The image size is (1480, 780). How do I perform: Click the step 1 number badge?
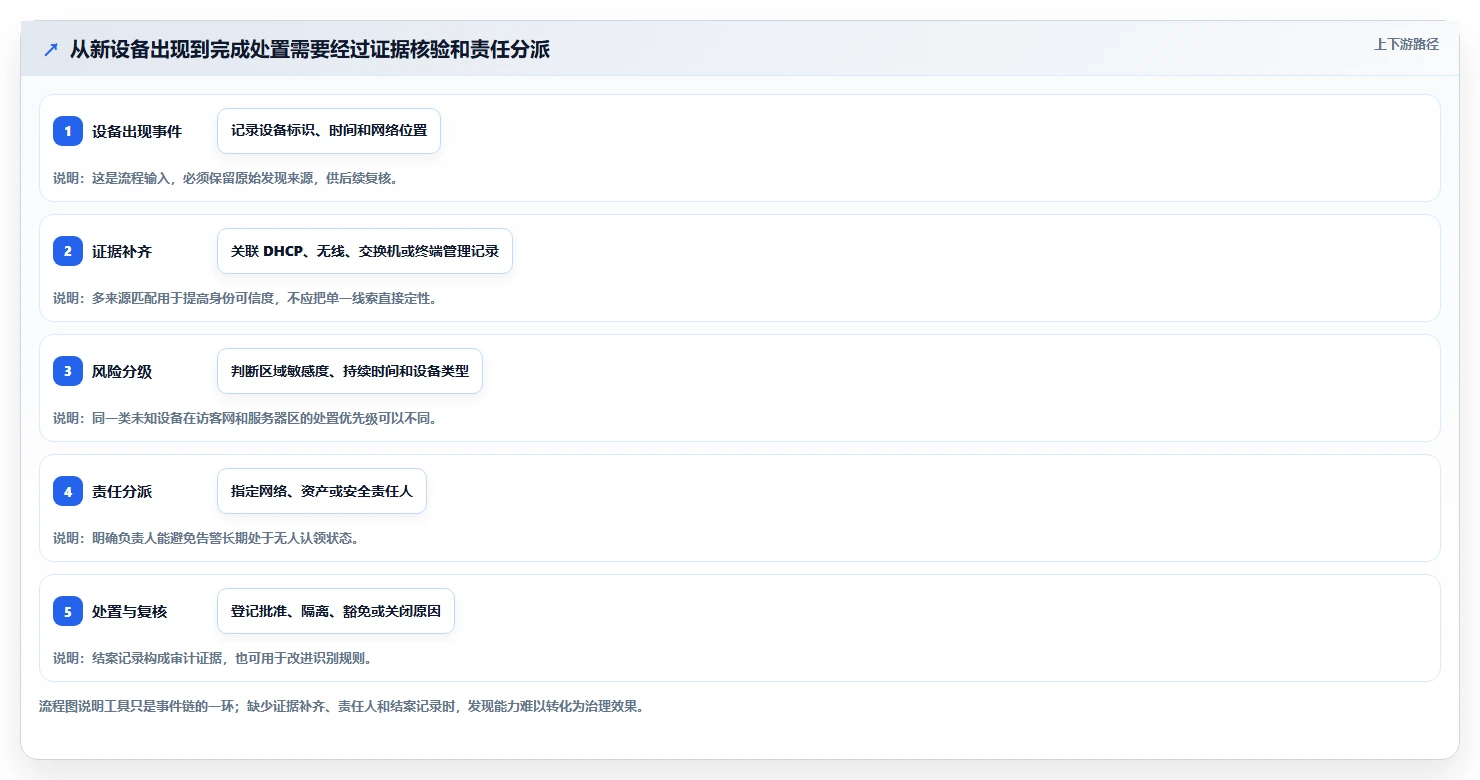pyautogui.click(x=68, y=131)
